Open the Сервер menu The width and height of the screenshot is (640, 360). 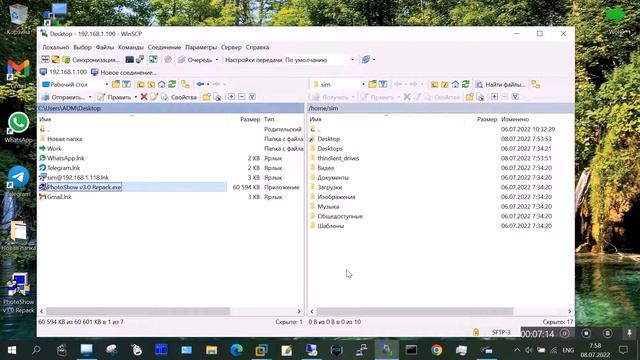click(x=231, y=47)
